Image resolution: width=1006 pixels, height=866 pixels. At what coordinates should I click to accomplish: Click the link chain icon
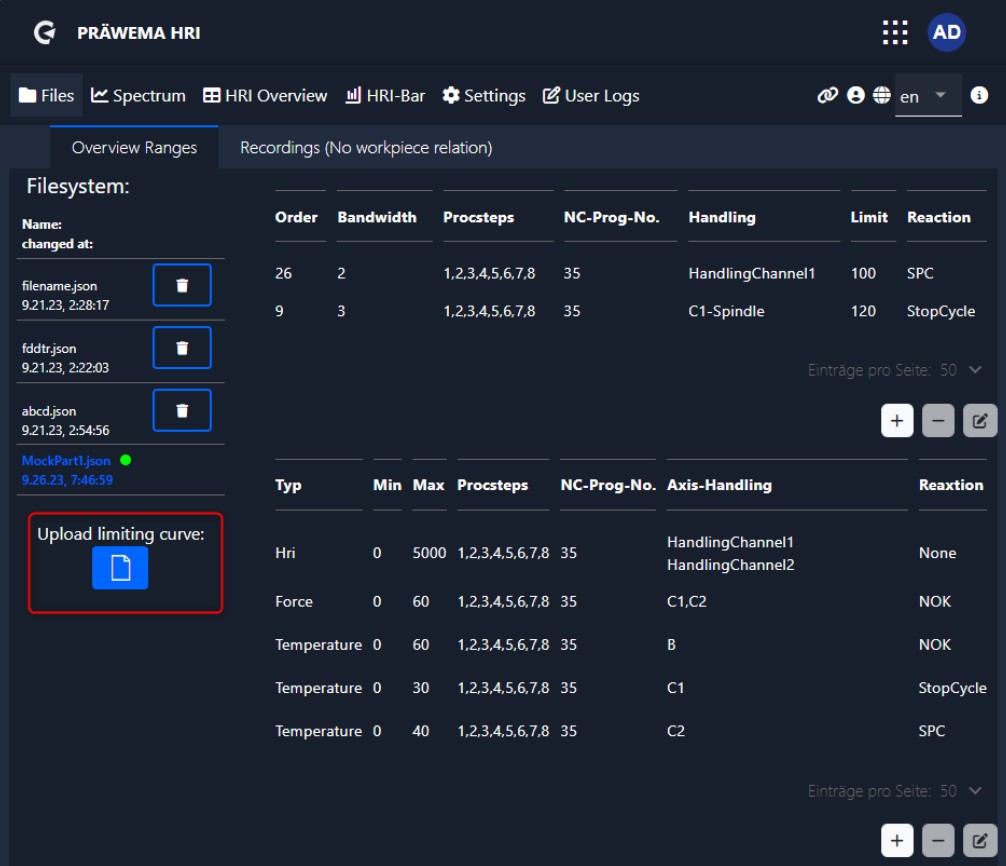827,95
